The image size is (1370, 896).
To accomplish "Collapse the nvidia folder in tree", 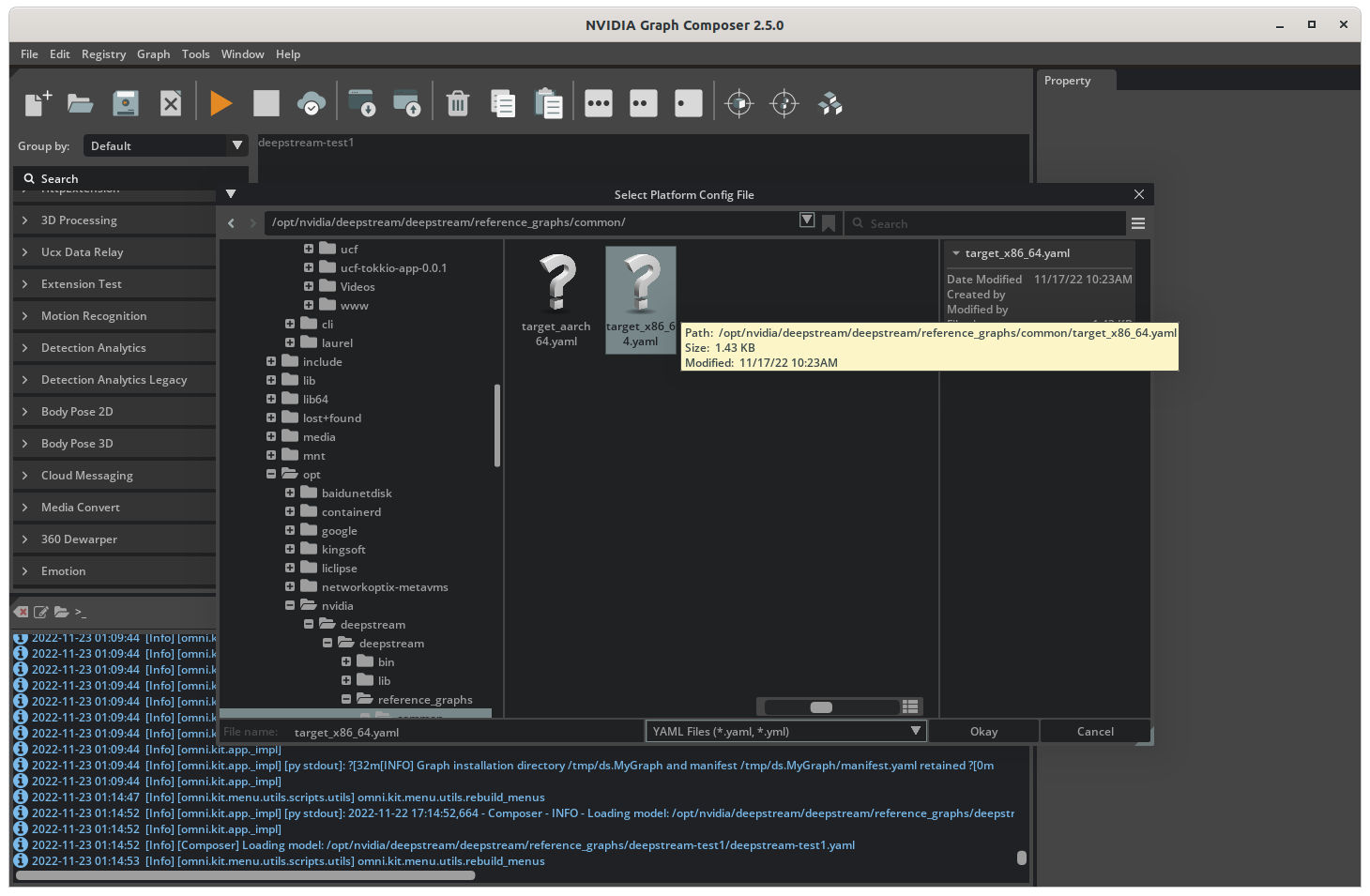I will 290,605.
